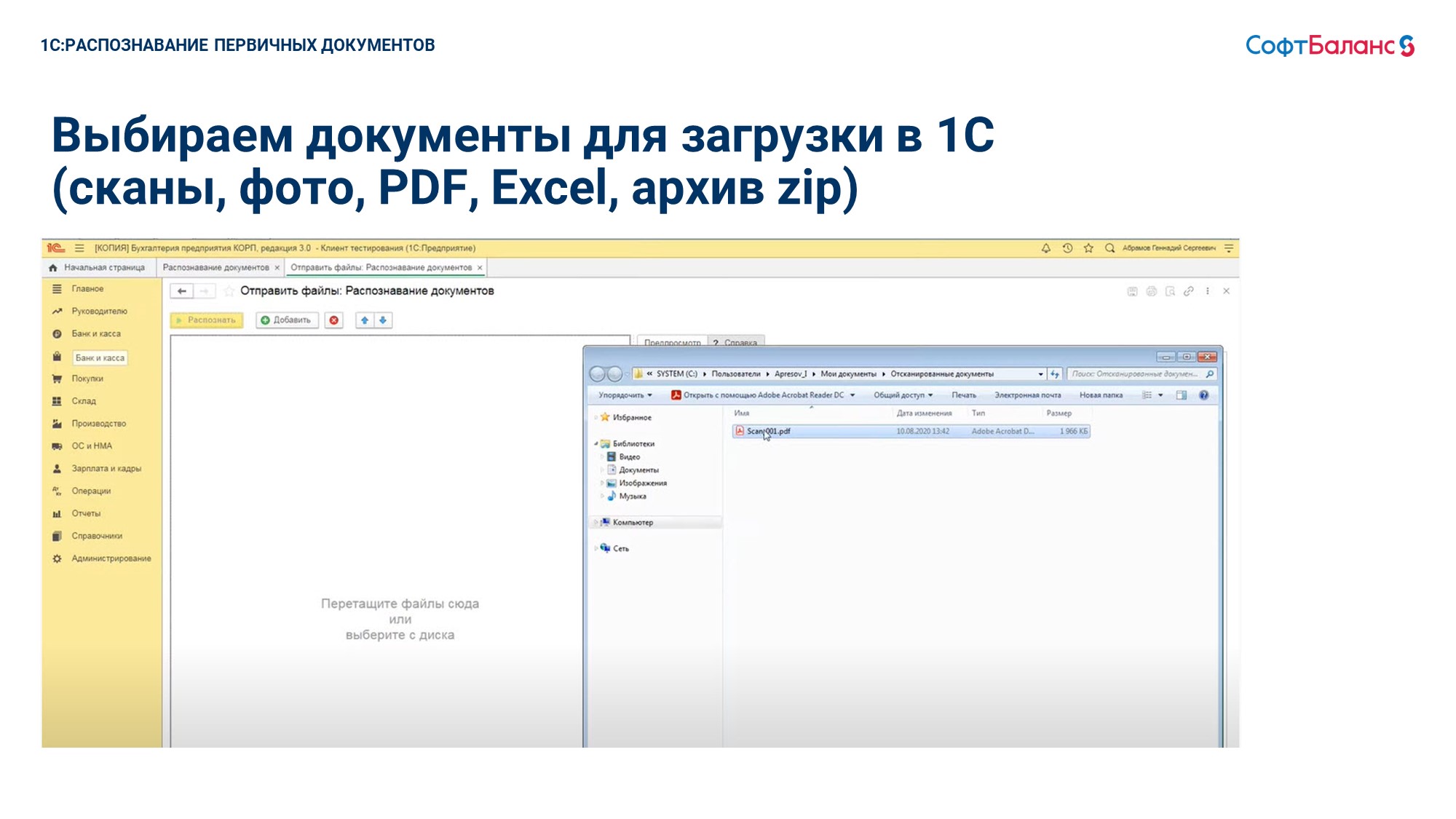The image size is (1456, 819).
Task: Move file up with blue up arrow
Action: tap(365, 320)
